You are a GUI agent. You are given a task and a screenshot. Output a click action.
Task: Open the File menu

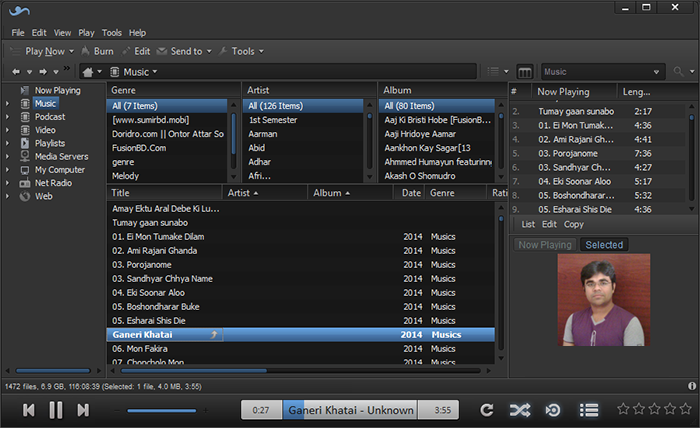tap(18, 33)
